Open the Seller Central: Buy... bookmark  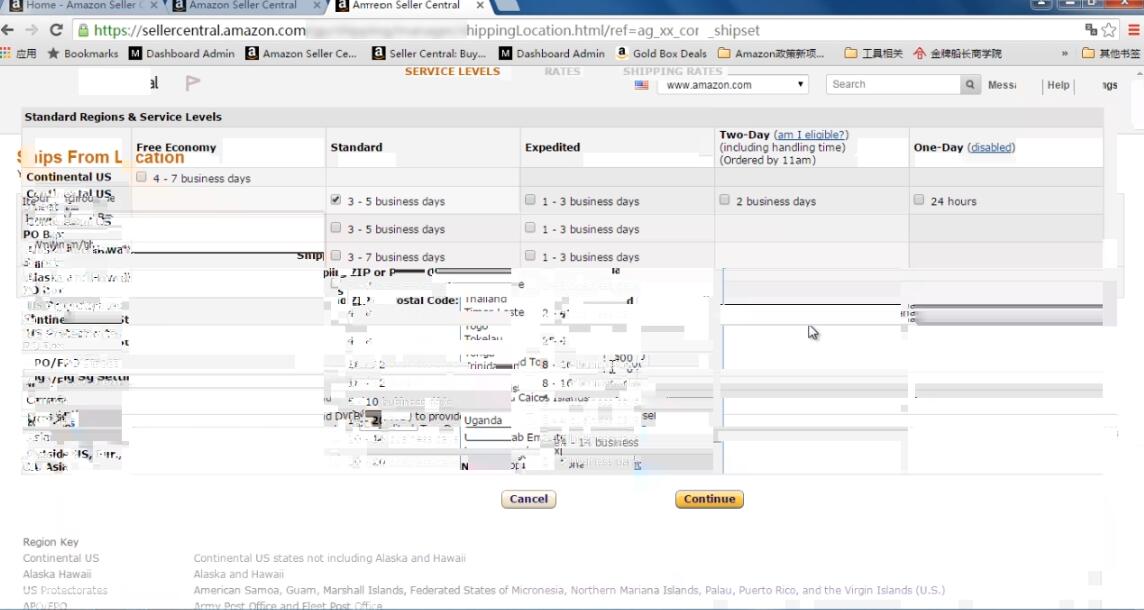pos(429,53)
